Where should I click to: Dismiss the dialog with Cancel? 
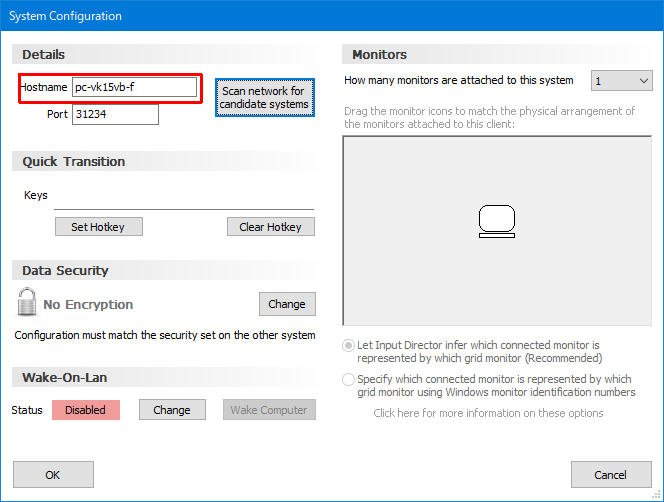(611, 475)
